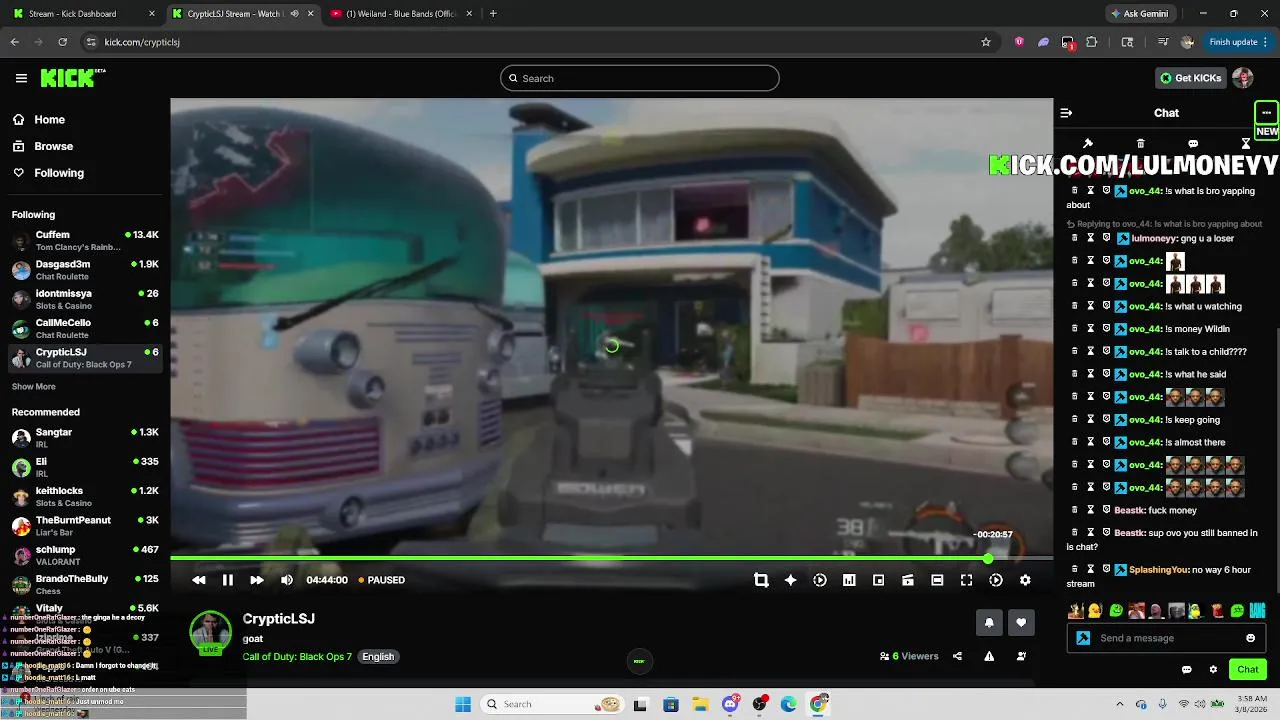This screenshot has width=1280, height=720.
Task: Open a new browser tab plus button
Action: [493, 14]
